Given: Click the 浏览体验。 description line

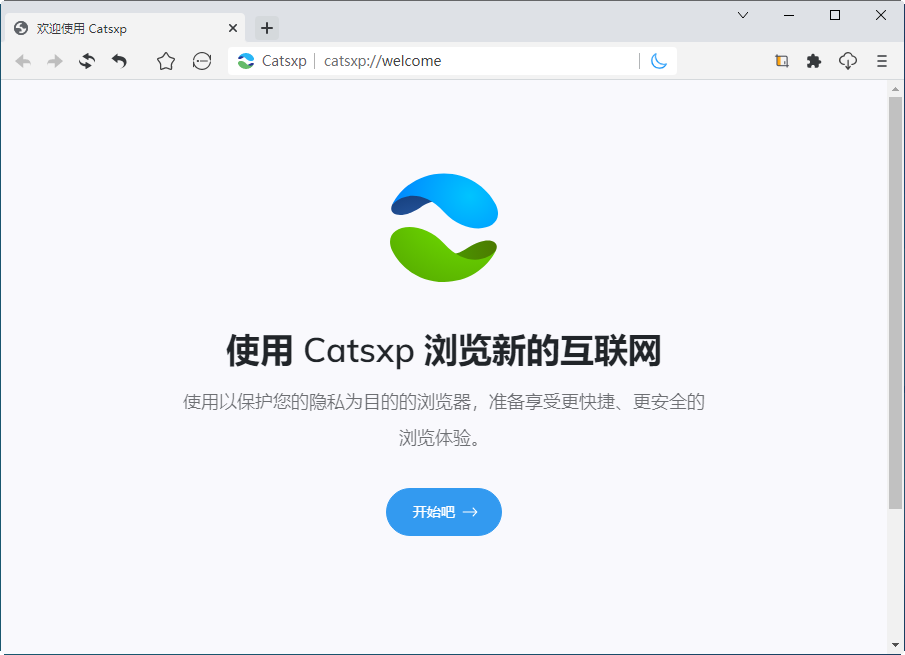Looking at the screenshot, I should (x=439, y=438).
